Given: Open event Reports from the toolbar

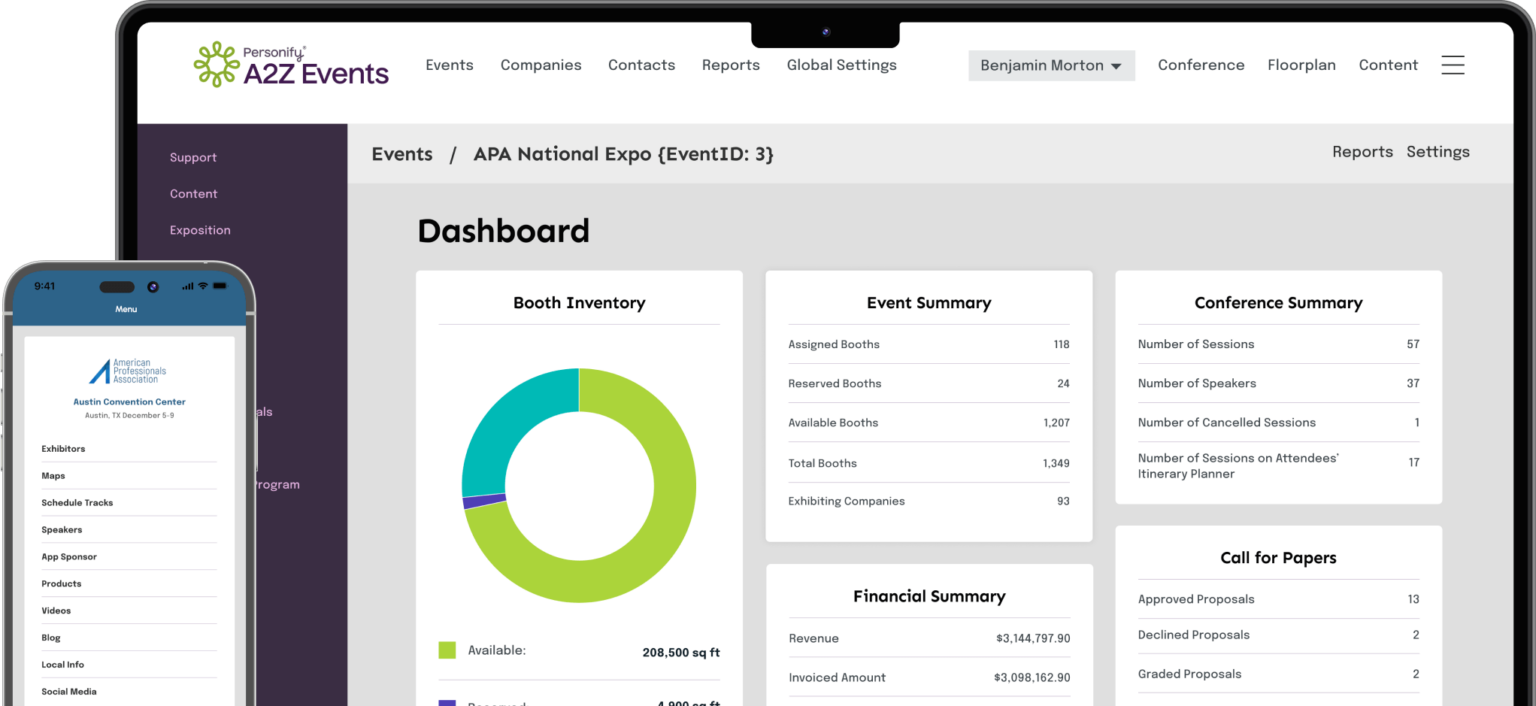Looking at the screenshot, I should click(x=1362, y=151).
